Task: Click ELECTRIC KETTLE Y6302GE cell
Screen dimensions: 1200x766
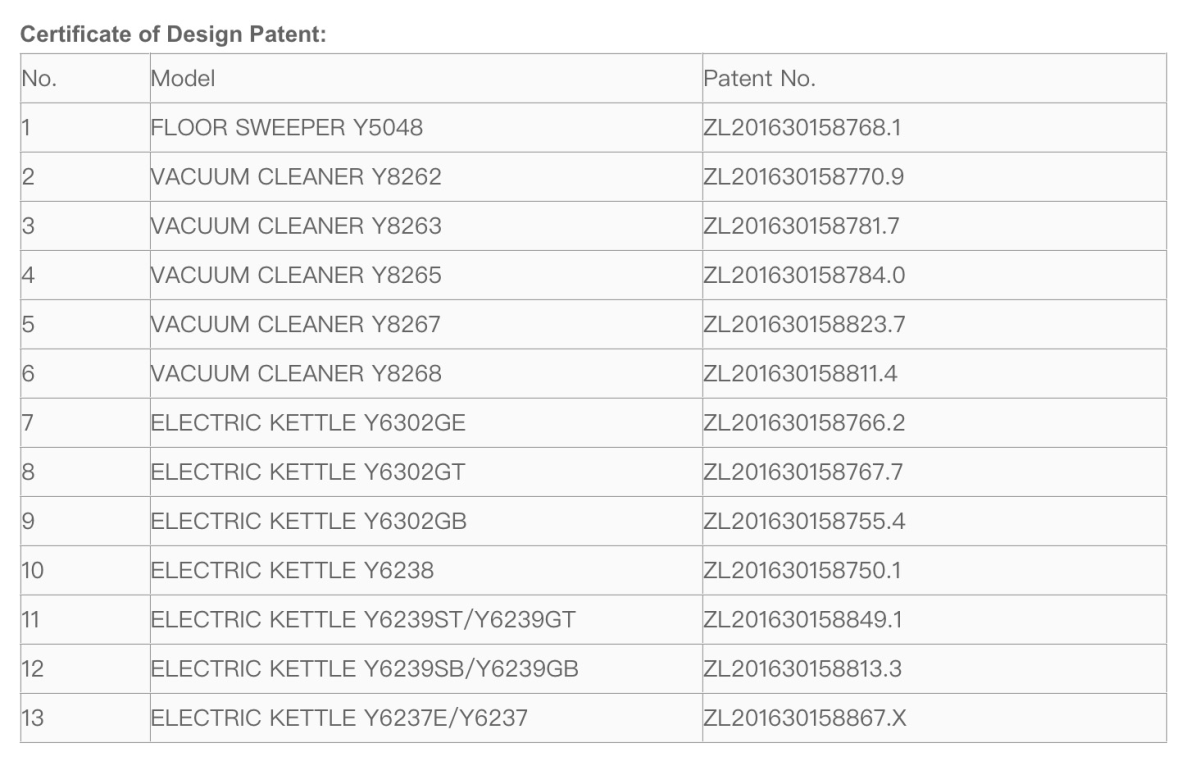Action: pos(426,423)
